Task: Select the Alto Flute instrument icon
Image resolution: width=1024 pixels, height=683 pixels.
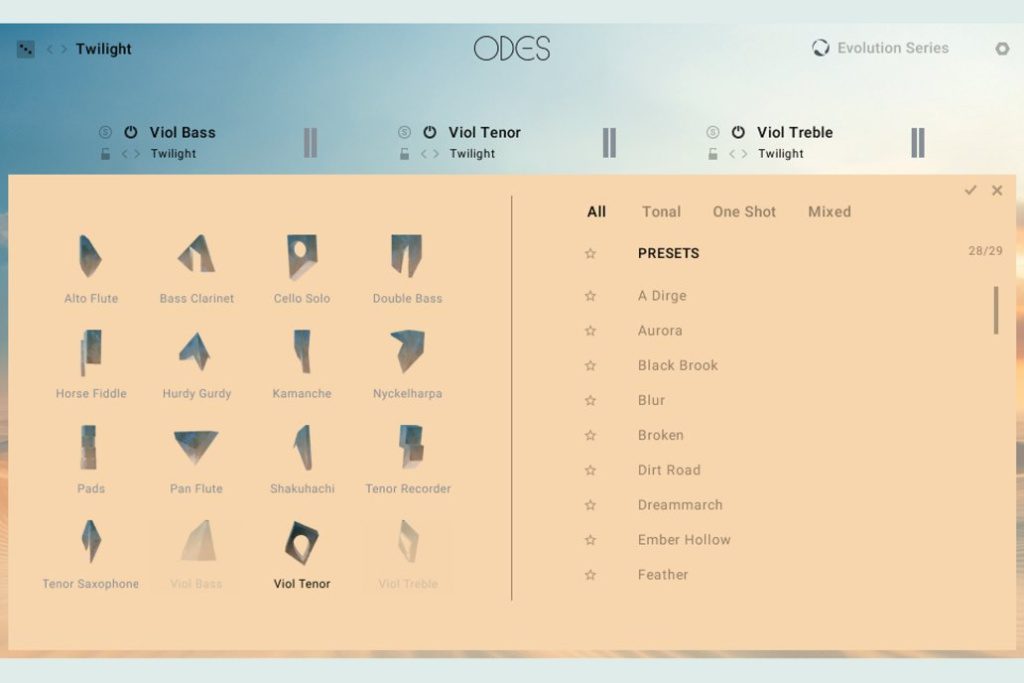Action: tap(91, 258)
